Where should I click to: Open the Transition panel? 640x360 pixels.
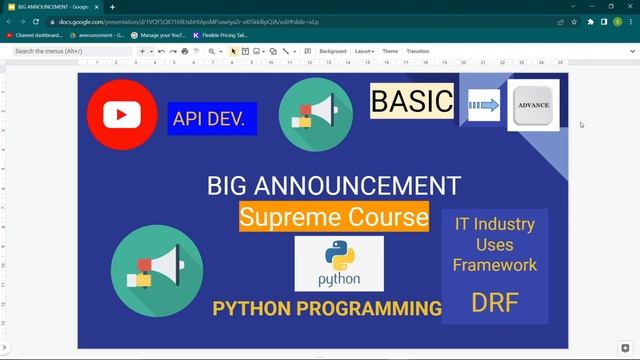click(x=418, y=51)
